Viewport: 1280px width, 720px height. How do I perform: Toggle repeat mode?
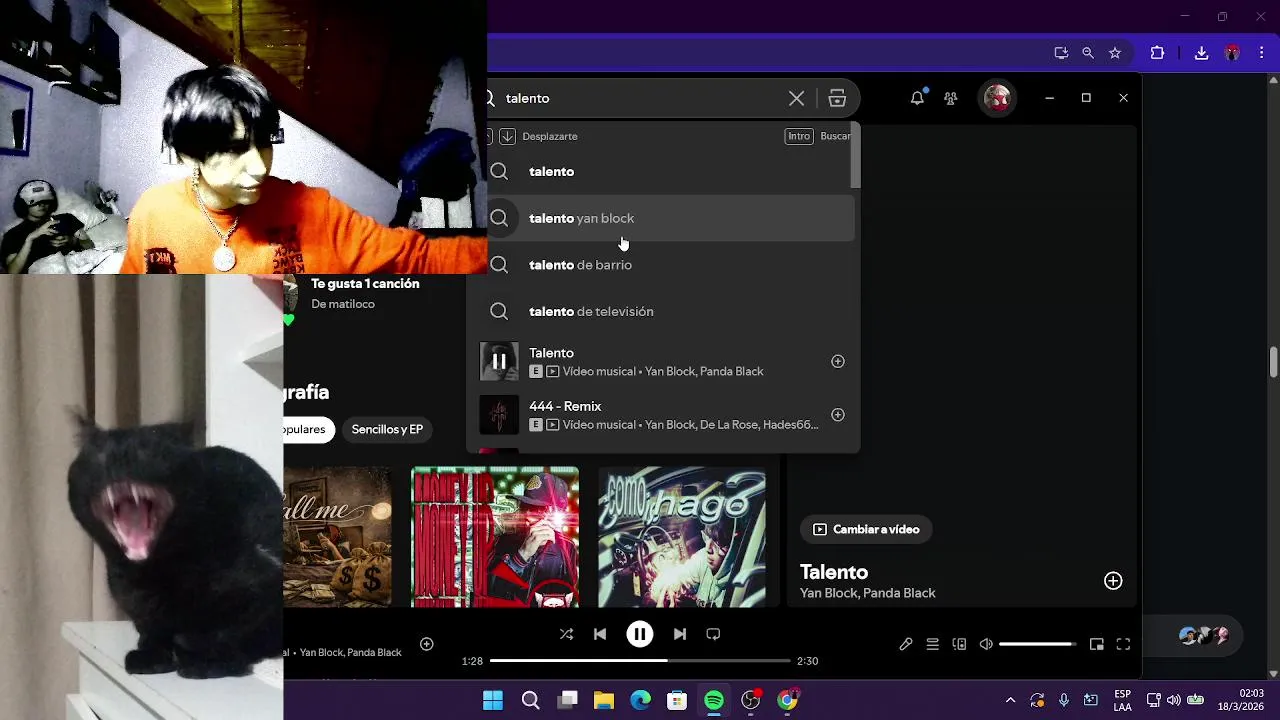(713, 634)
